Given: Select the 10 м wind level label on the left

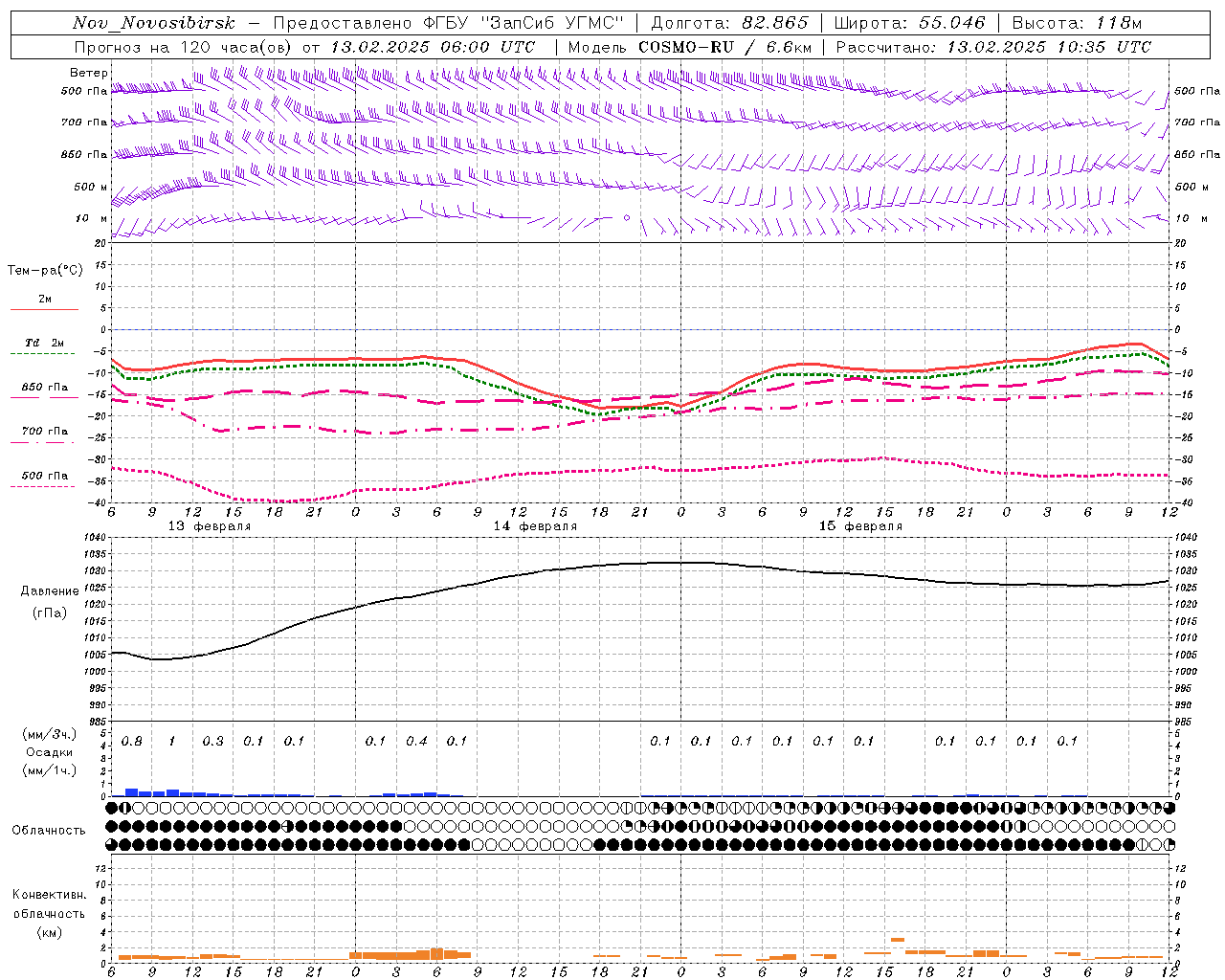Looking at the screenshot, I should pyautogui.click(x=91, y=218).
